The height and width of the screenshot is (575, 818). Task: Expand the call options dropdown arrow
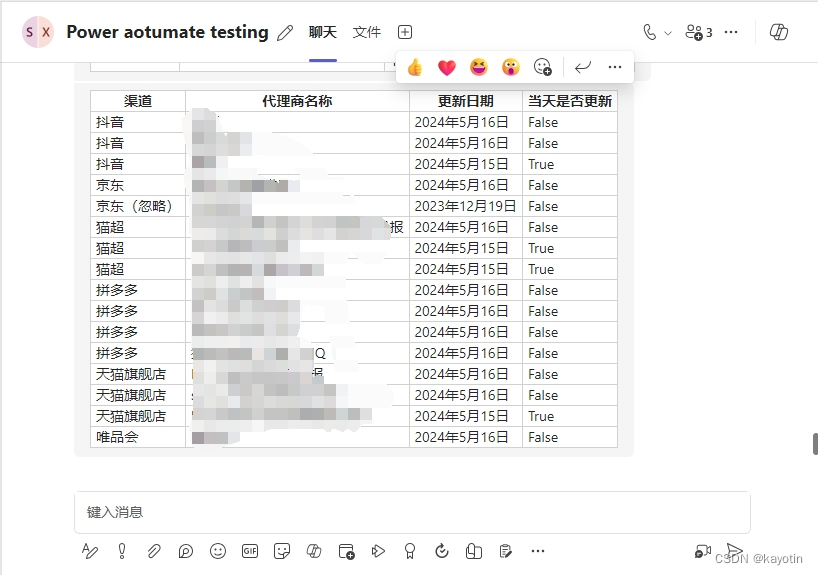[x=668, y=33]
